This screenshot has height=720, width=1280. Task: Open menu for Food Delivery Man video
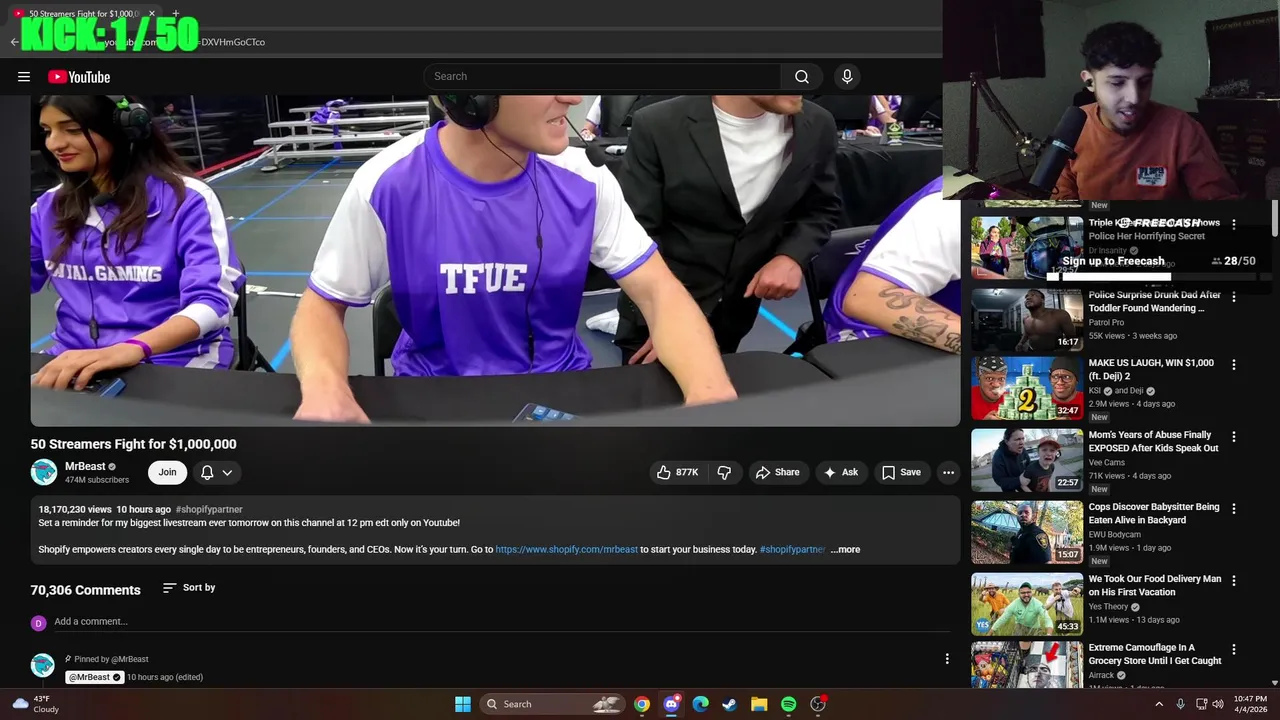click(1233, 581)
